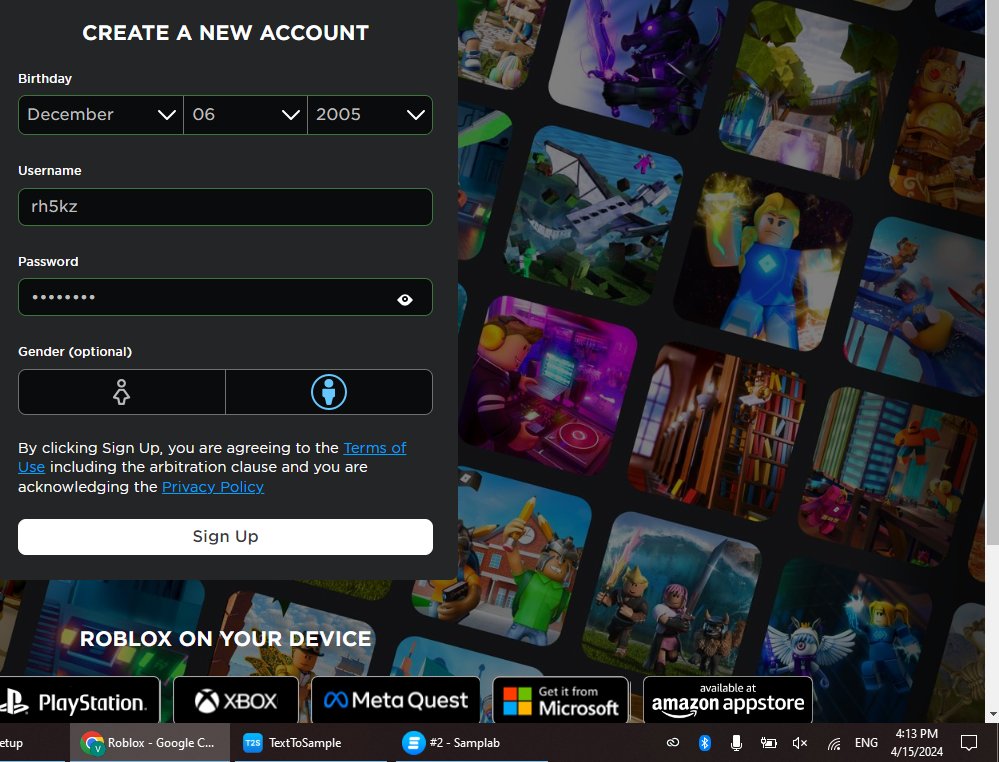The width and height of the screenshot is (999, 762).
Task: Open the notifications center icon
Action: tap(968, 743)
